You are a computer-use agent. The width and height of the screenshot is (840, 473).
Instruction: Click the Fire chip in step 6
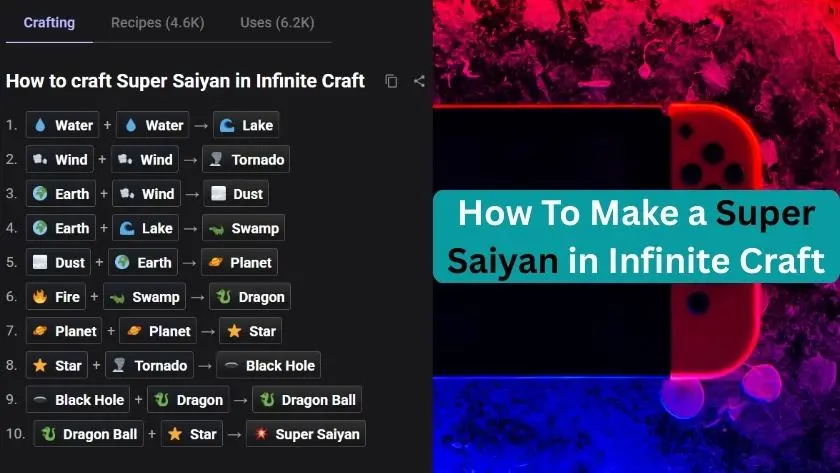tap(56, 296)
